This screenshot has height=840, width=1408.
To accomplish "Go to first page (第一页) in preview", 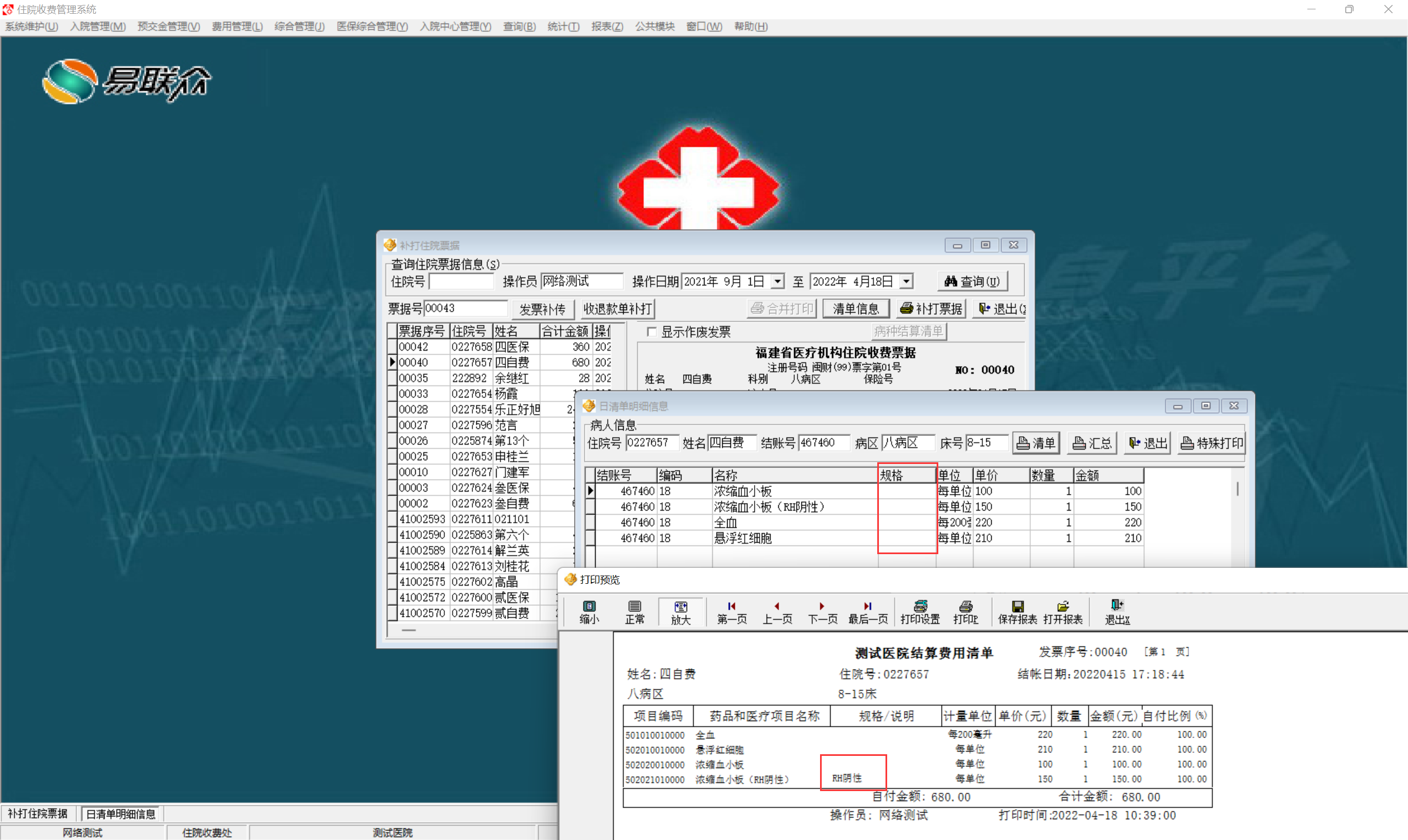I will (x=732, y=612).
